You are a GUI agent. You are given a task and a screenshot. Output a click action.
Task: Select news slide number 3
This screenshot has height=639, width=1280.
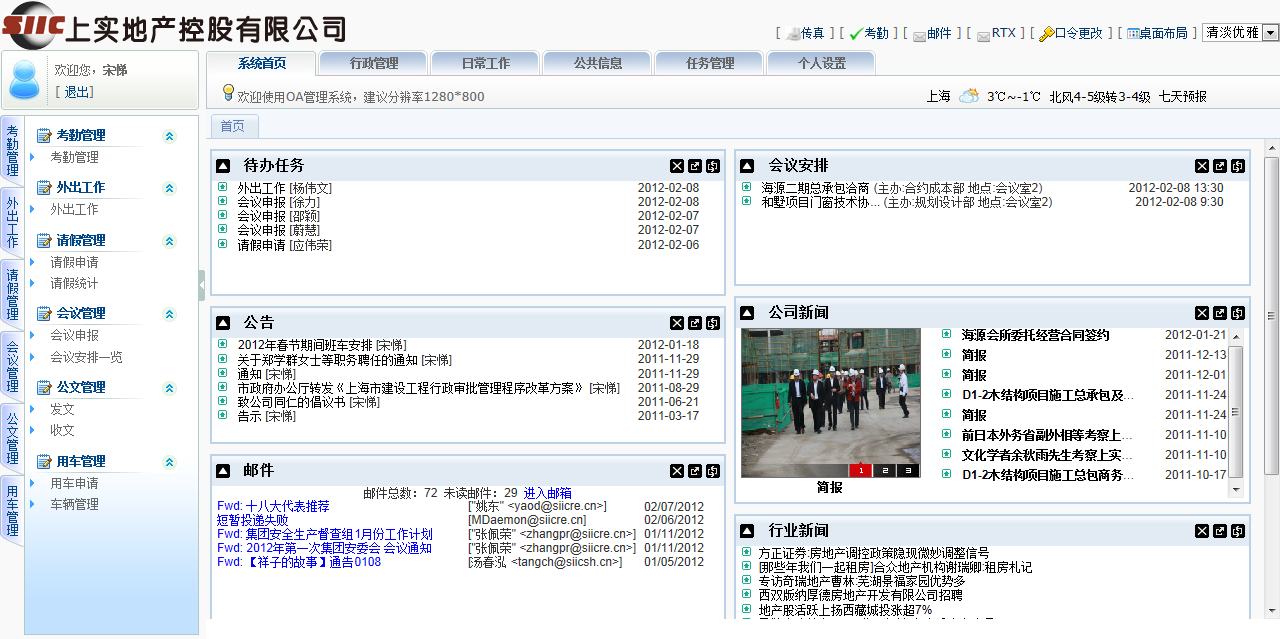coord(908,471)
